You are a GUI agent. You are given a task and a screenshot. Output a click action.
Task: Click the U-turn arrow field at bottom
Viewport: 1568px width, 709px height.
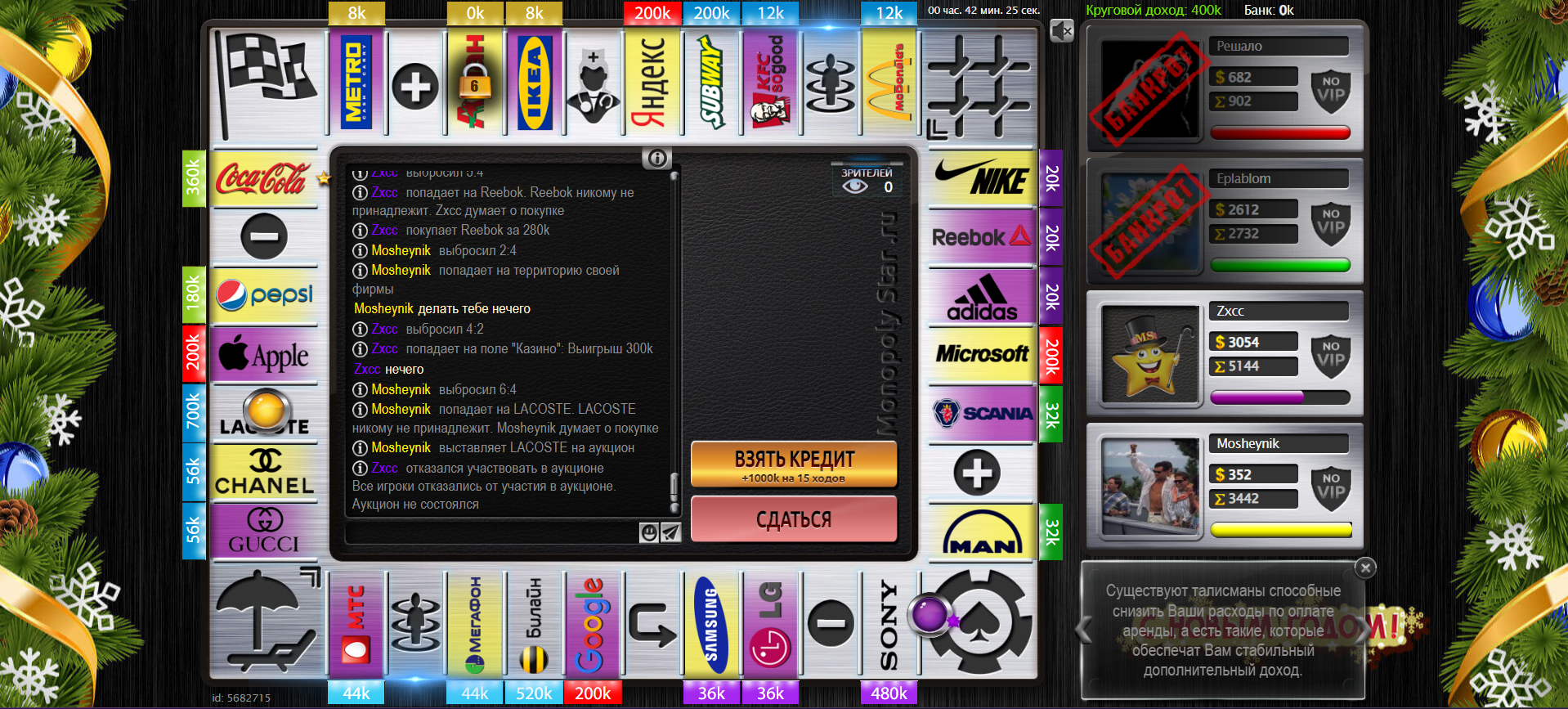(652, 625)
